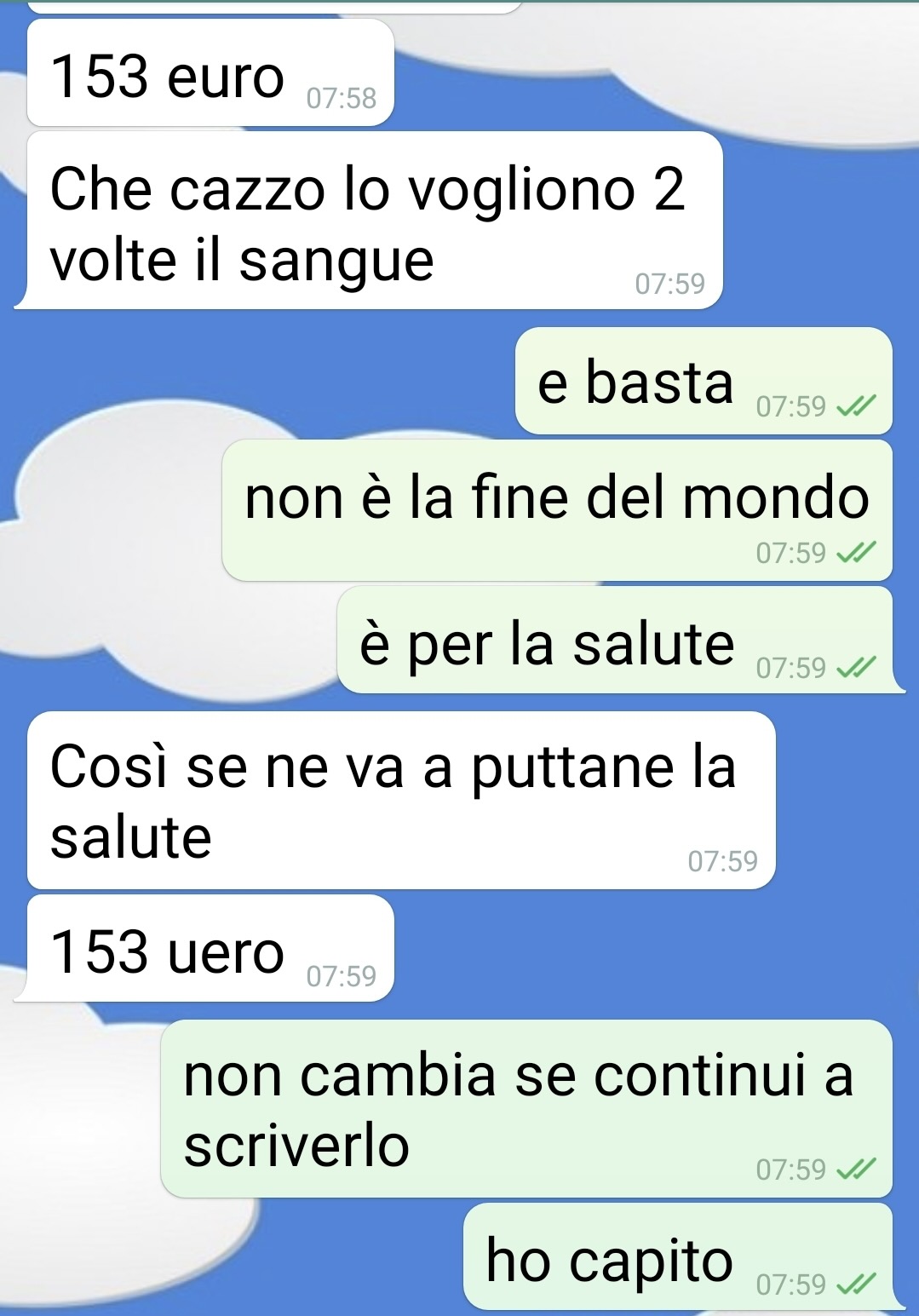Tap the 'è per la salute' message
This screenshot has width=919, height=1316.
(615, 641)
